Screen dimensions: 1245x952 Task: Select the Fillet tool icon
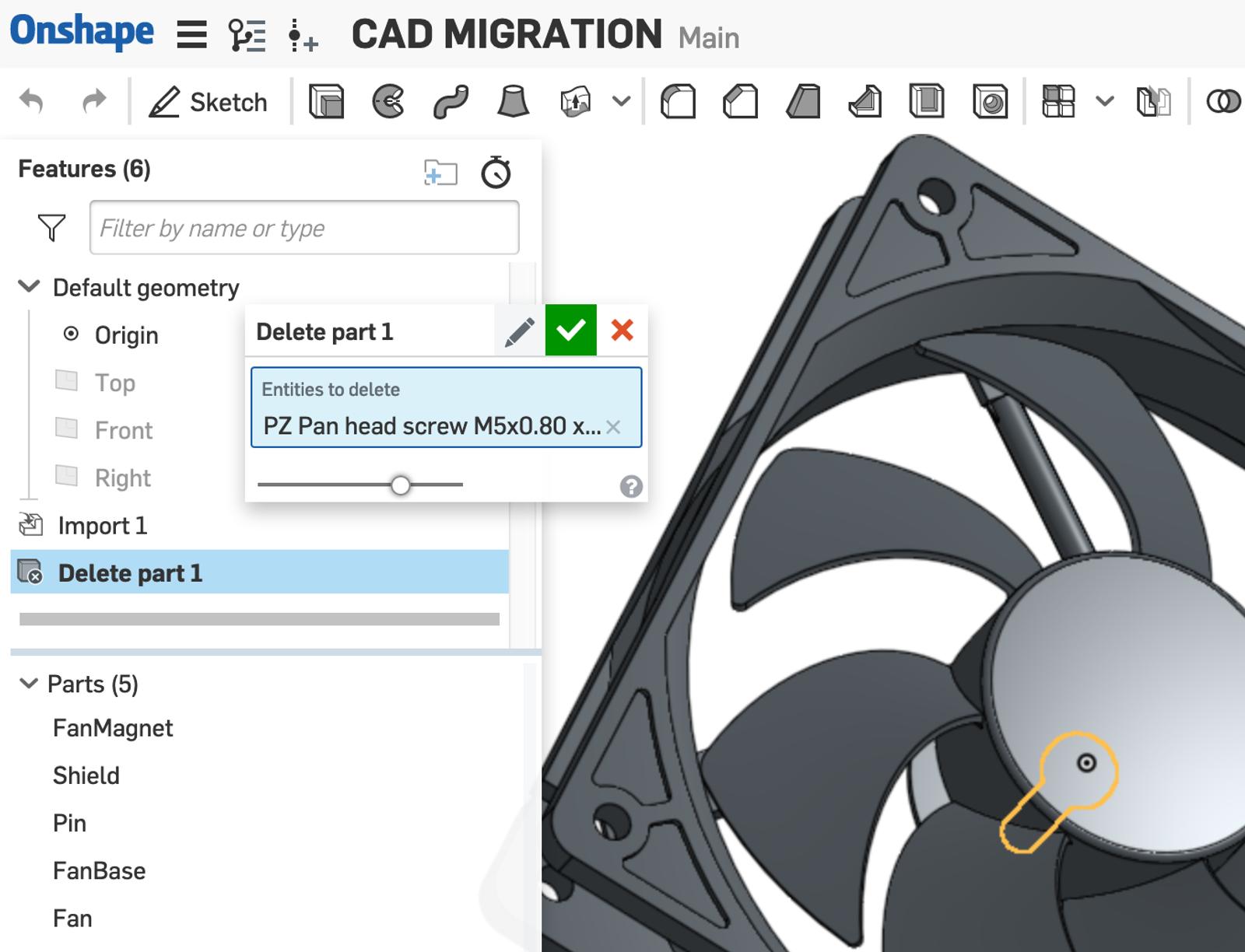click(x=678, y=102)
